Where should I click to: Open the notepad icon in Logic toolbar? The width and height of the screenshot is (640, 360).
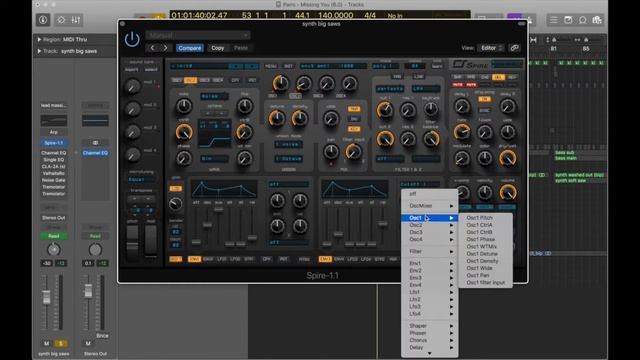[x=568, y=20]
